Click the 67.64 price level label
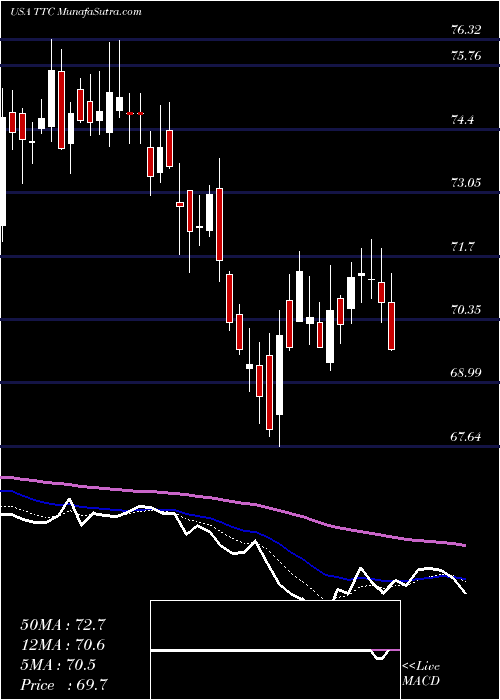 click(x=466, y=436)
